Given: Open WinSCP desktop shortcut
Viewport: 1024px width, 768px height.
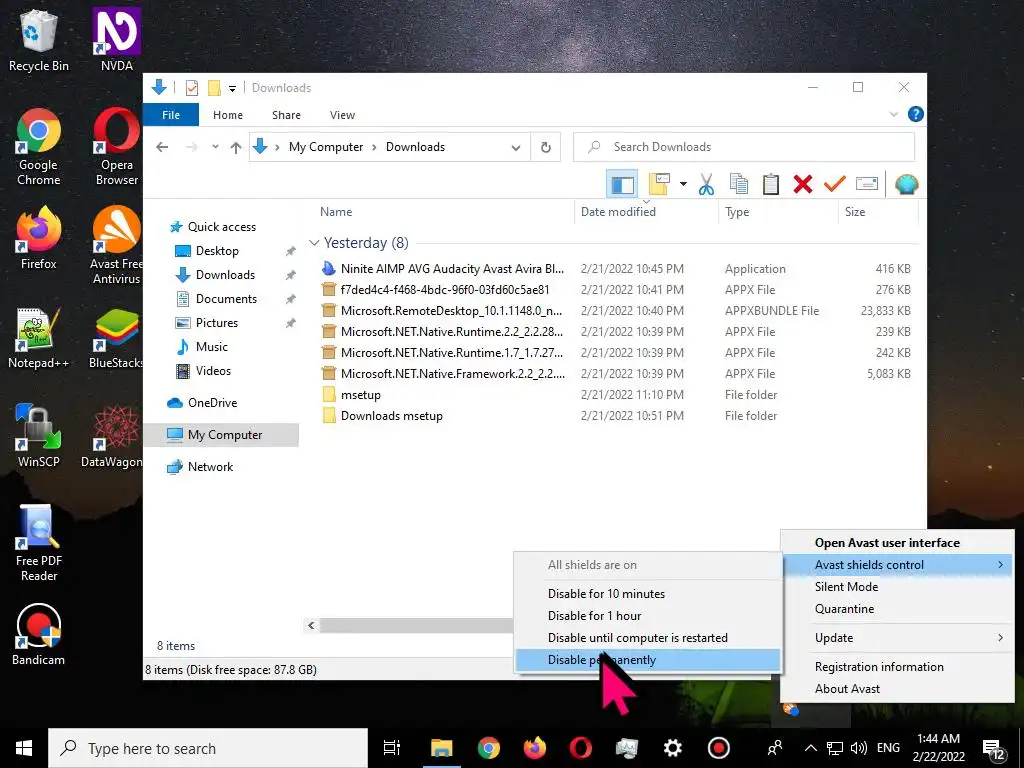Looking at the screenshot, I should pos(39,436).
